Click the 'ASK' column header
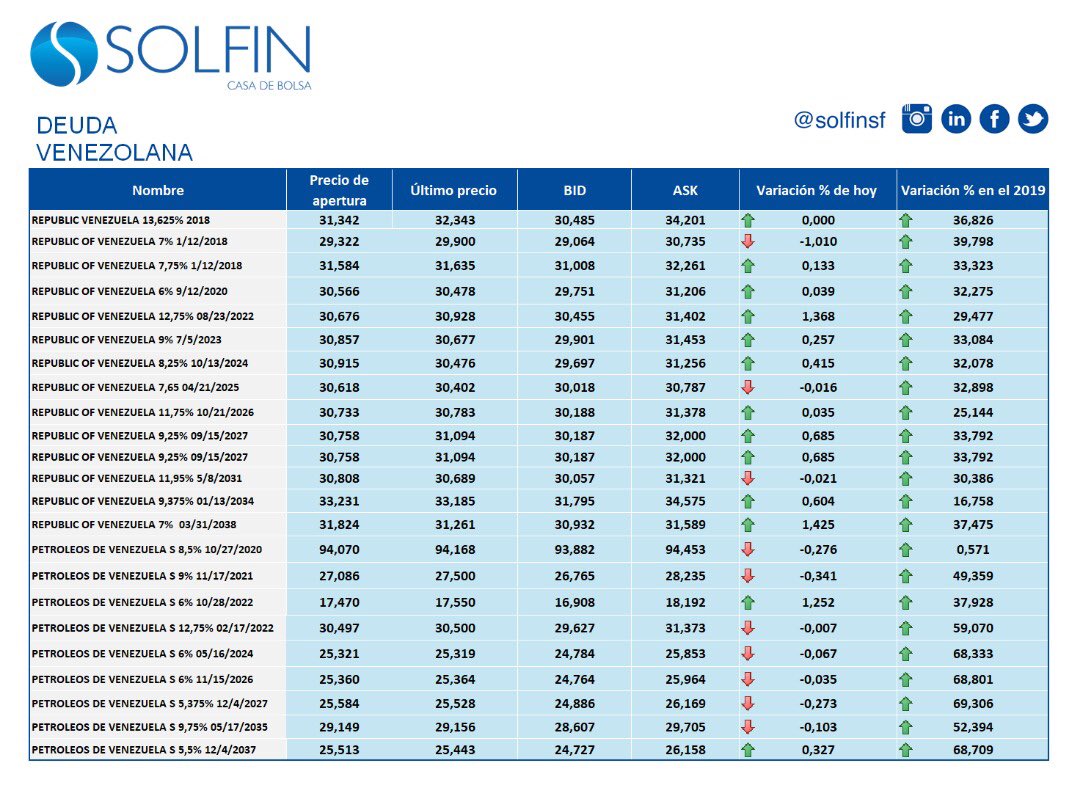This screenshot has width=1080, height=785. pos(685,190)
